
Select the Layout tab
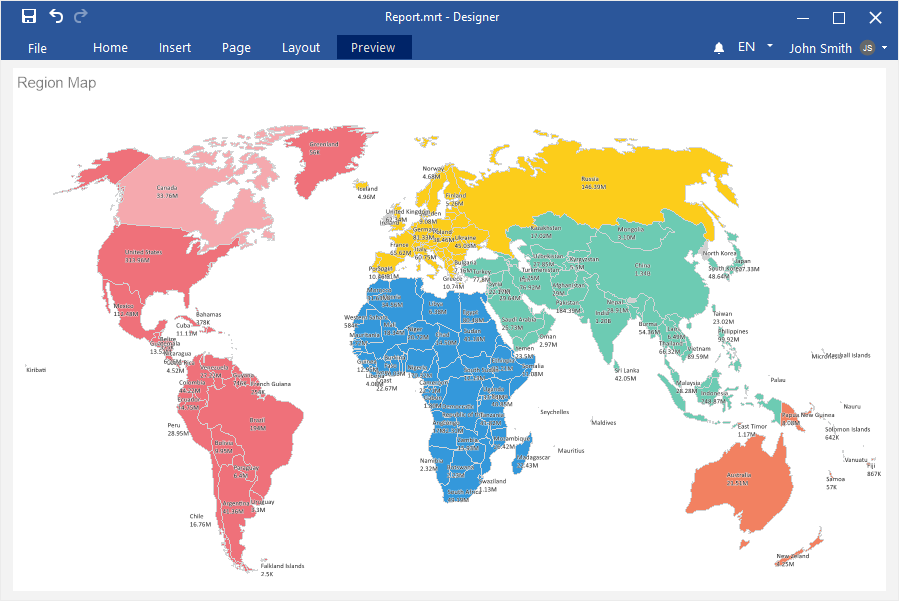(301, 48)
